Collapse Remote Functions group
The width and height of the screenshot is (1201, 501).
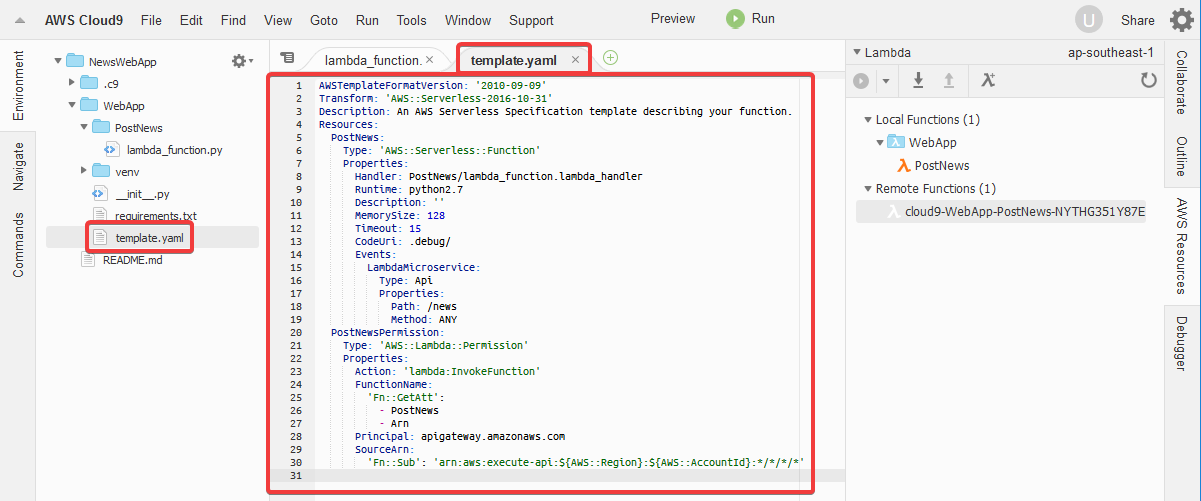point(868,188)
